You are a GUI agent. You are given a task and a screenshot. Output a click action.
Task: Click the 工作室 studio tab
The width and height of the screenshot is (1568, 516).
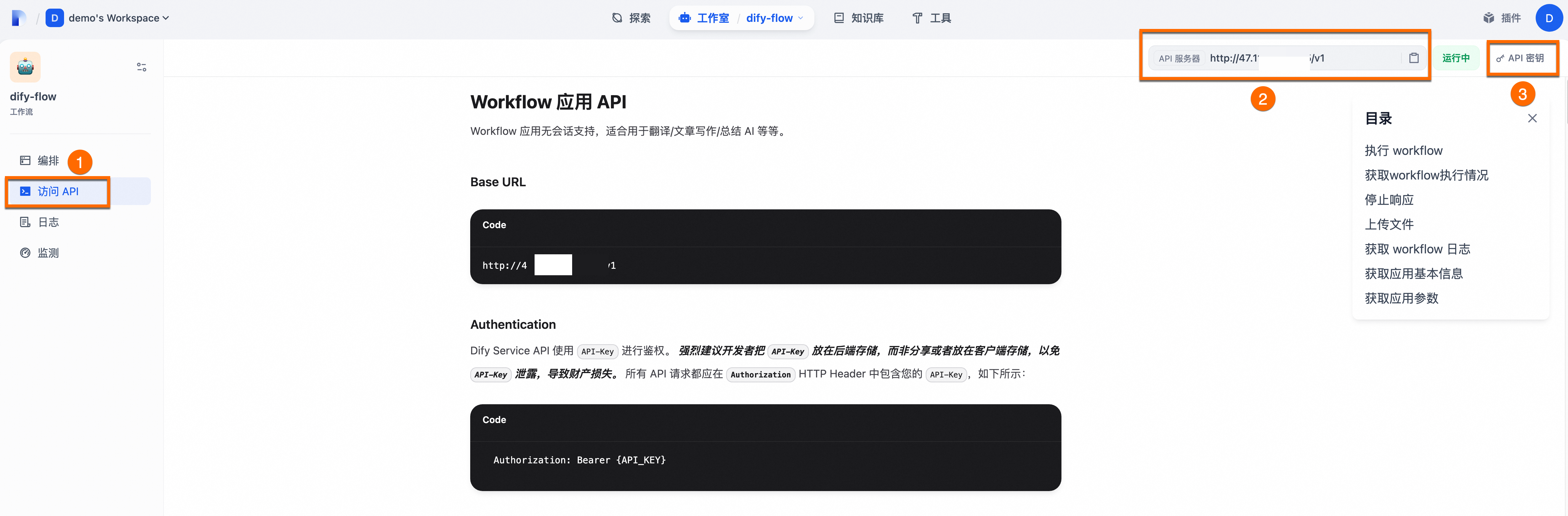[x=705, y=18]
